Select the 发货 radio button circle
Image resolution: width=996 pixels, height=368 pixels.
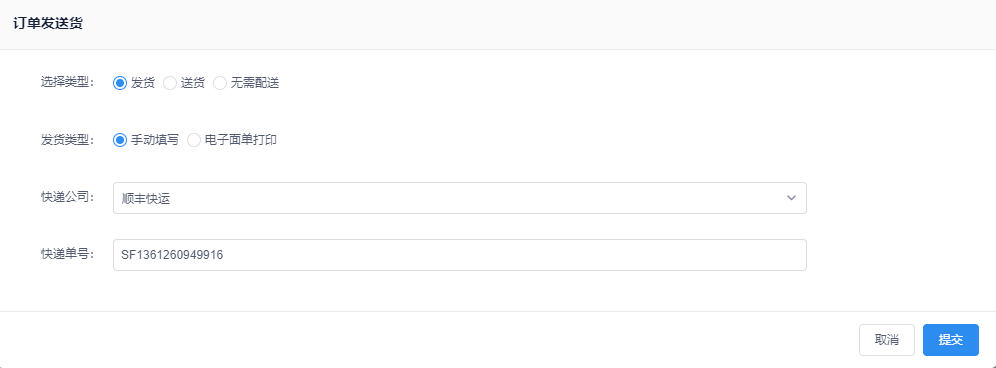(119, 83)
